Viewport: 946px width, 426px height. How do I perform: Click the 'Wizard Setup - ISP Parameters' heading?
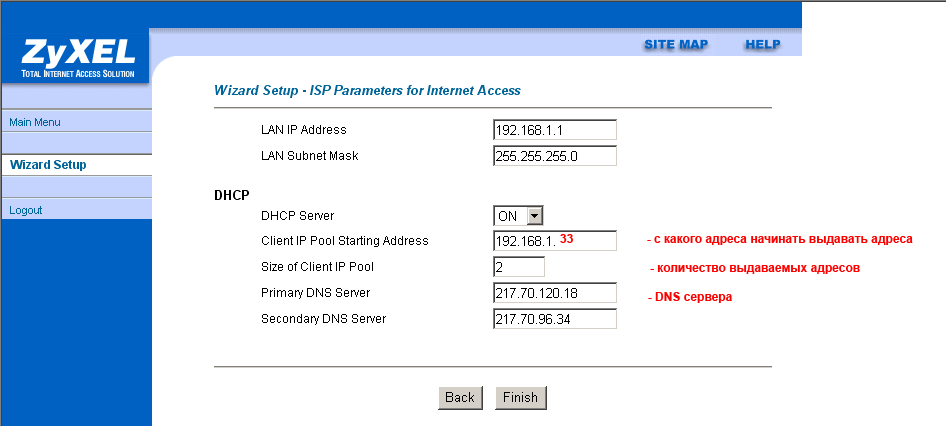(367, 91)
